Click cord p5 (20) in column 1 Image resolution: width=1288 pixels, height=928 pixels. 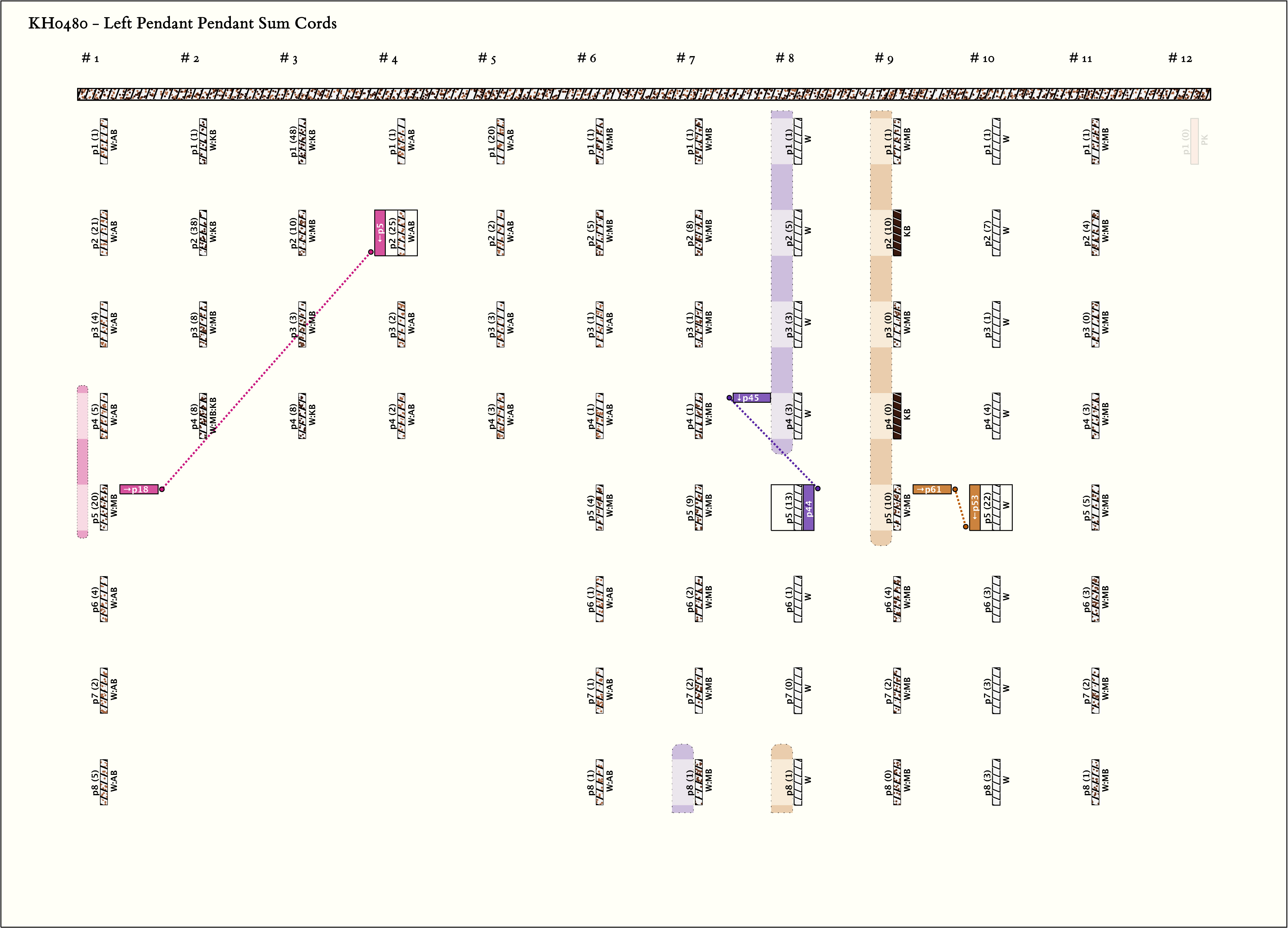tap(104, 507)
